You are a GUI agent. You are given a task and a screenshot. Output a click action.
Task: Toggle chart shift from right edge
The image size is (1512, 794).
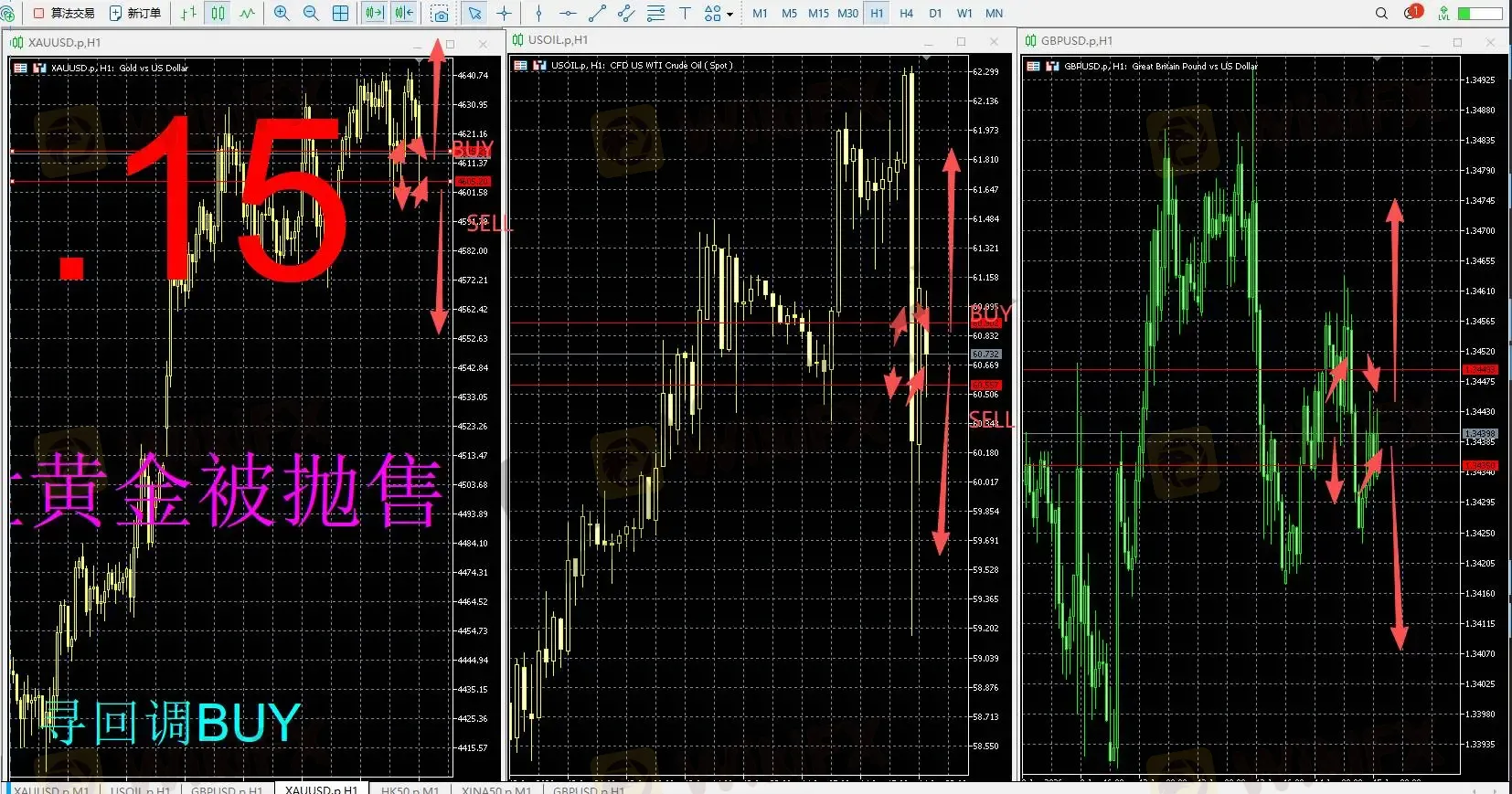tap(403, 14)
